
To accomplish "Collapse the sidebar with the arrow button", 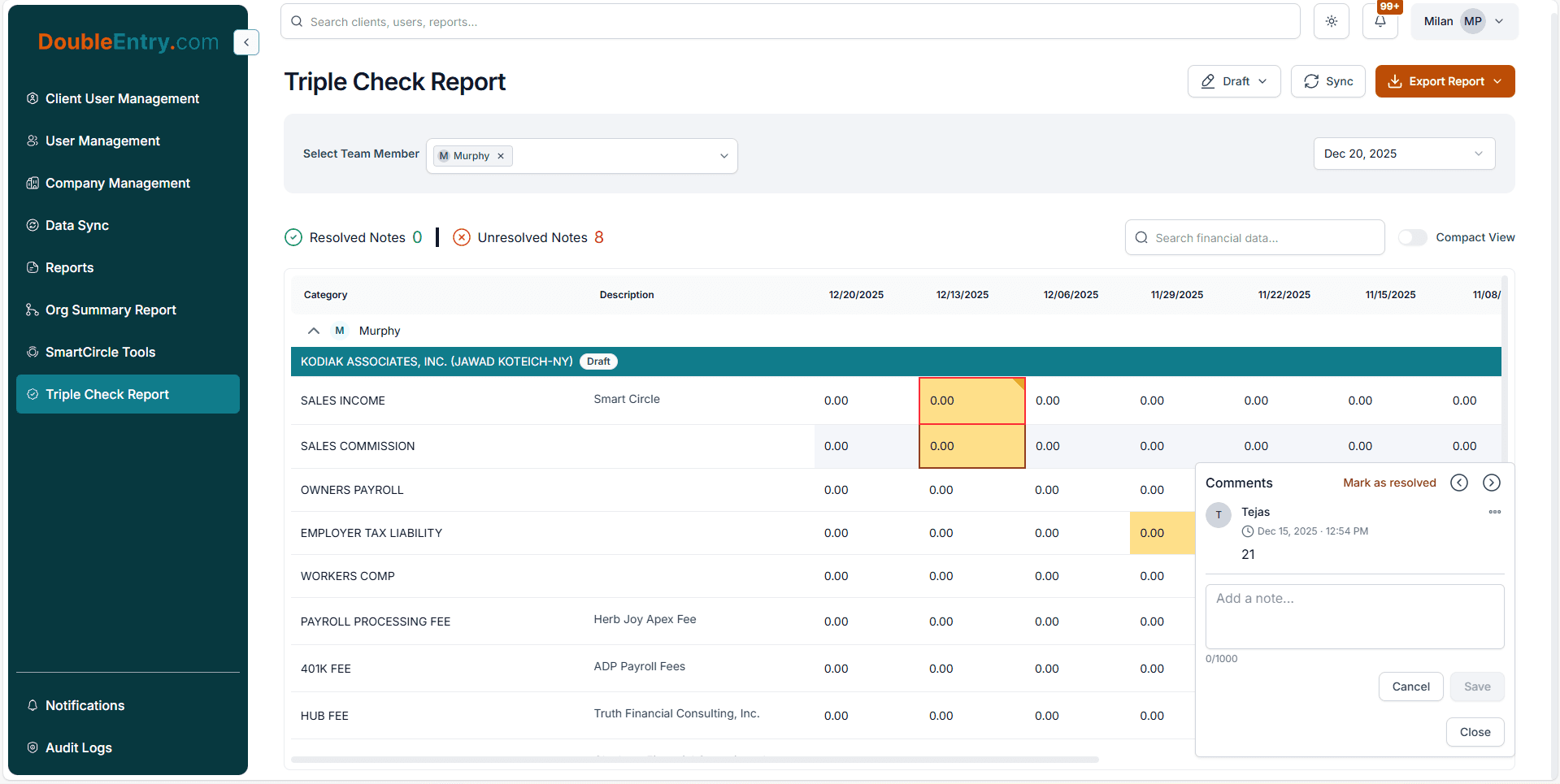I will click(246, 42).
